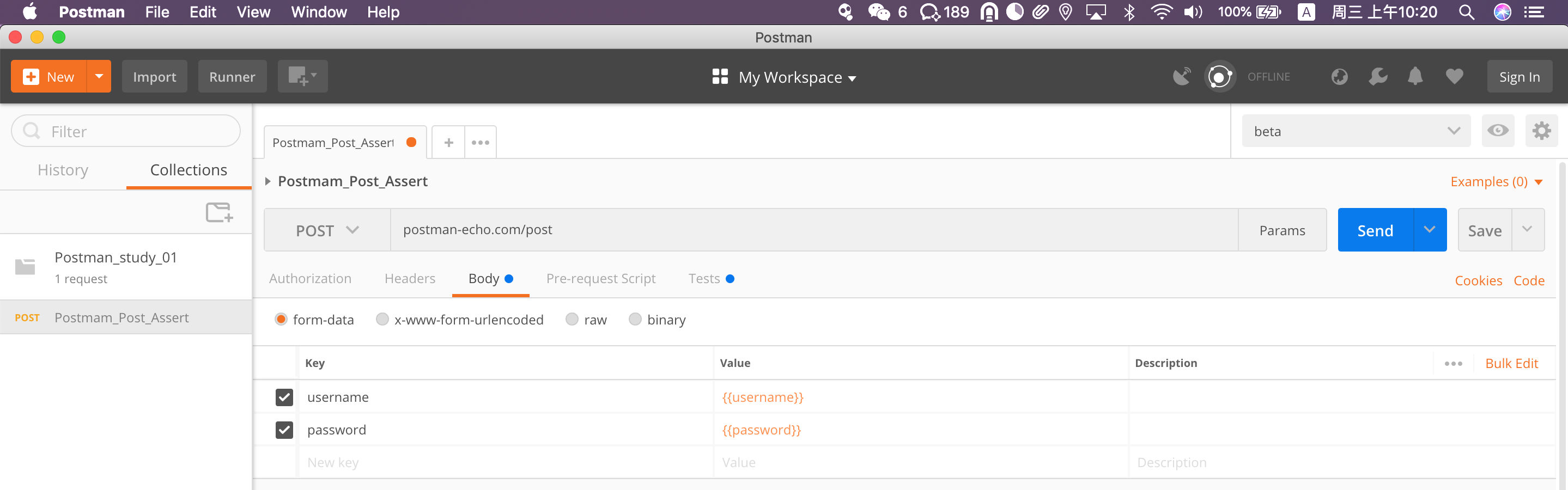
Task: Open the View menu
Action: 253,11
